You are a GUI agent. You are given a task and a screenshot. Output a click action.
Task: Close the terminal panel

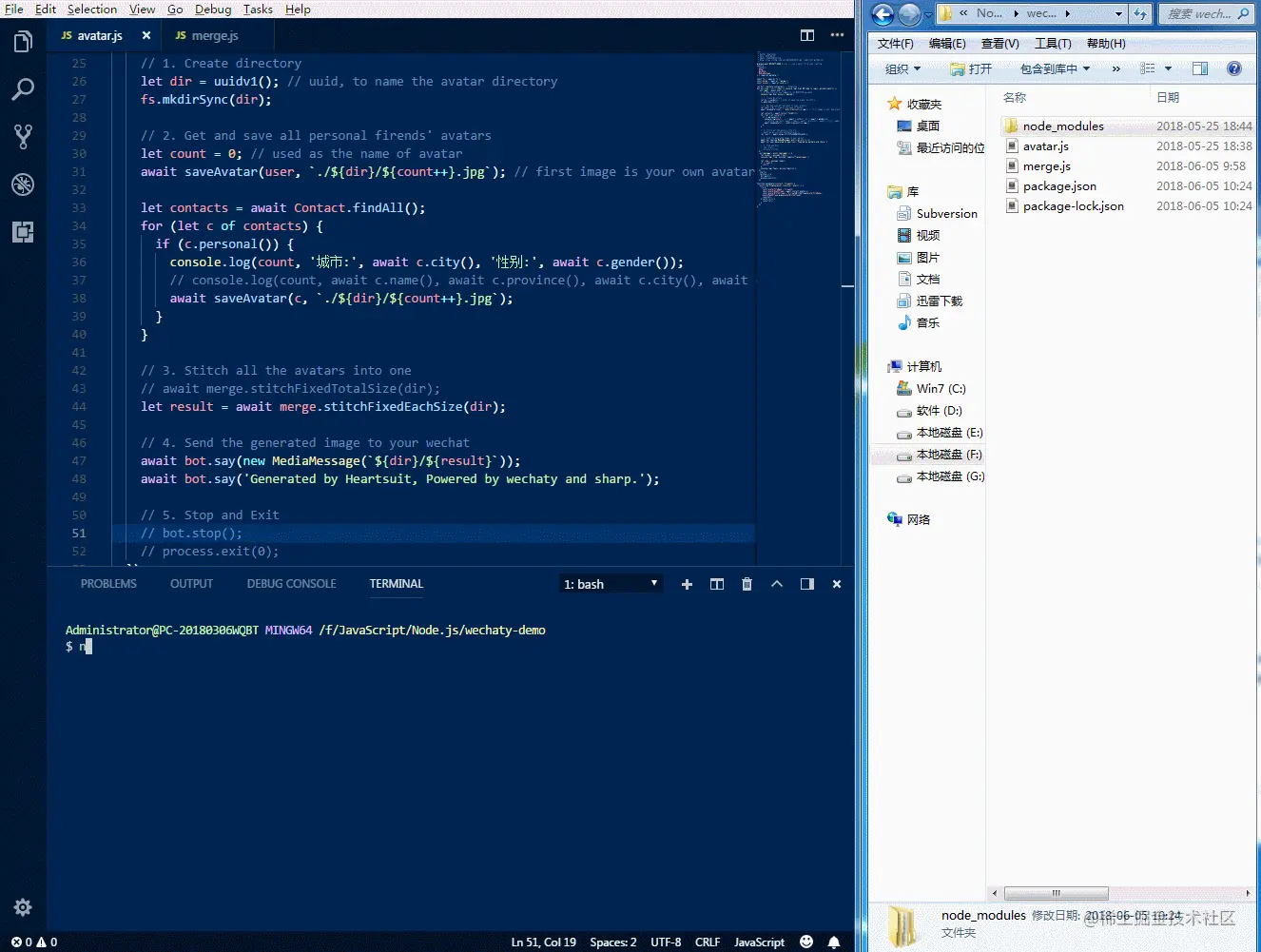point(837,584)
